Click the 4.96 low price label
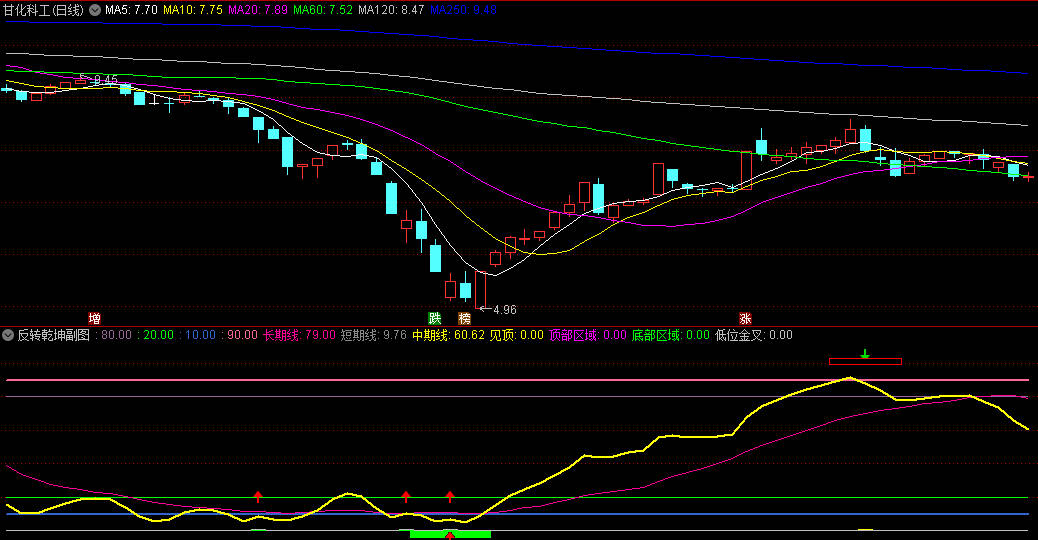Image resolution: width=1038 pixels, height=540 pixels. [x=504, y=310]
